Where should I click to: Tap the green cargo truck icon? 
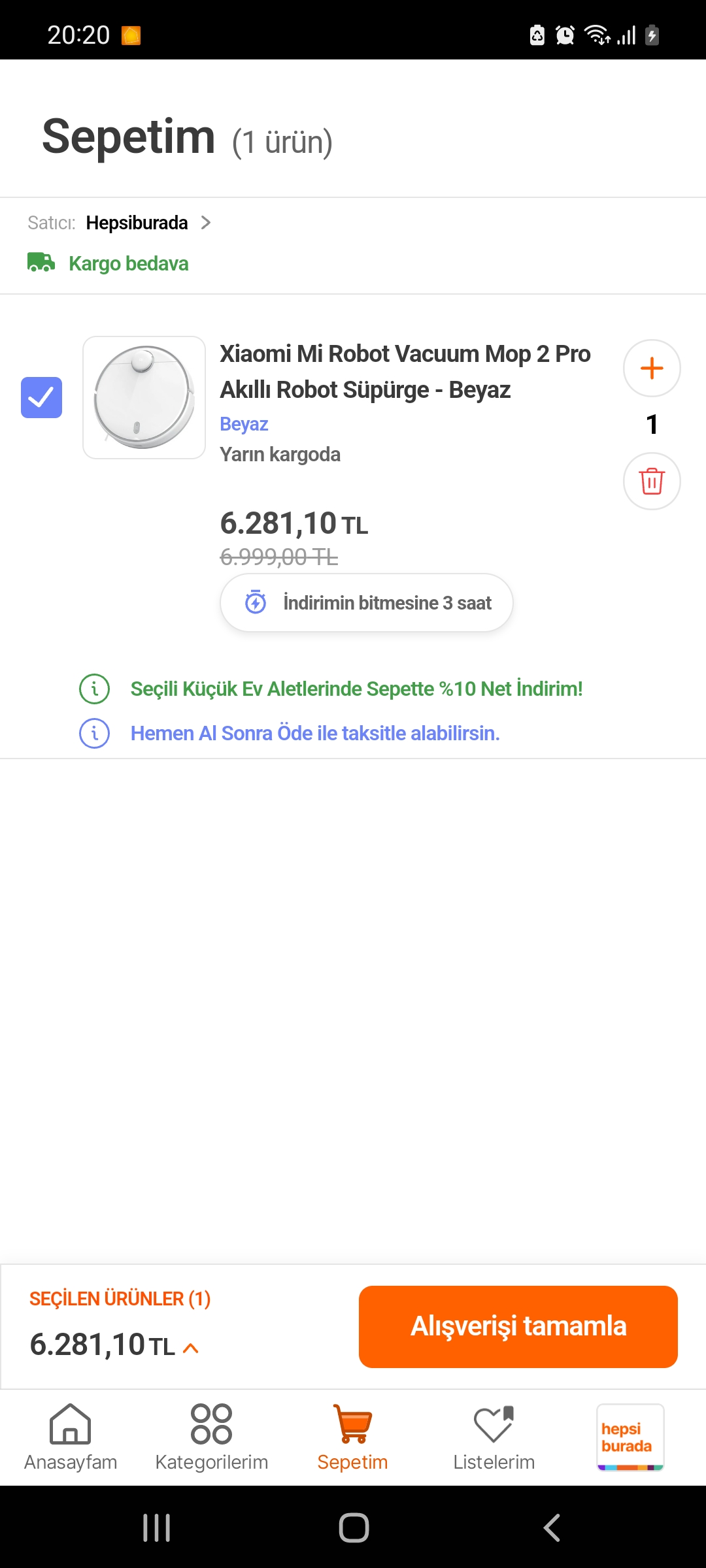tap(41, 263)
